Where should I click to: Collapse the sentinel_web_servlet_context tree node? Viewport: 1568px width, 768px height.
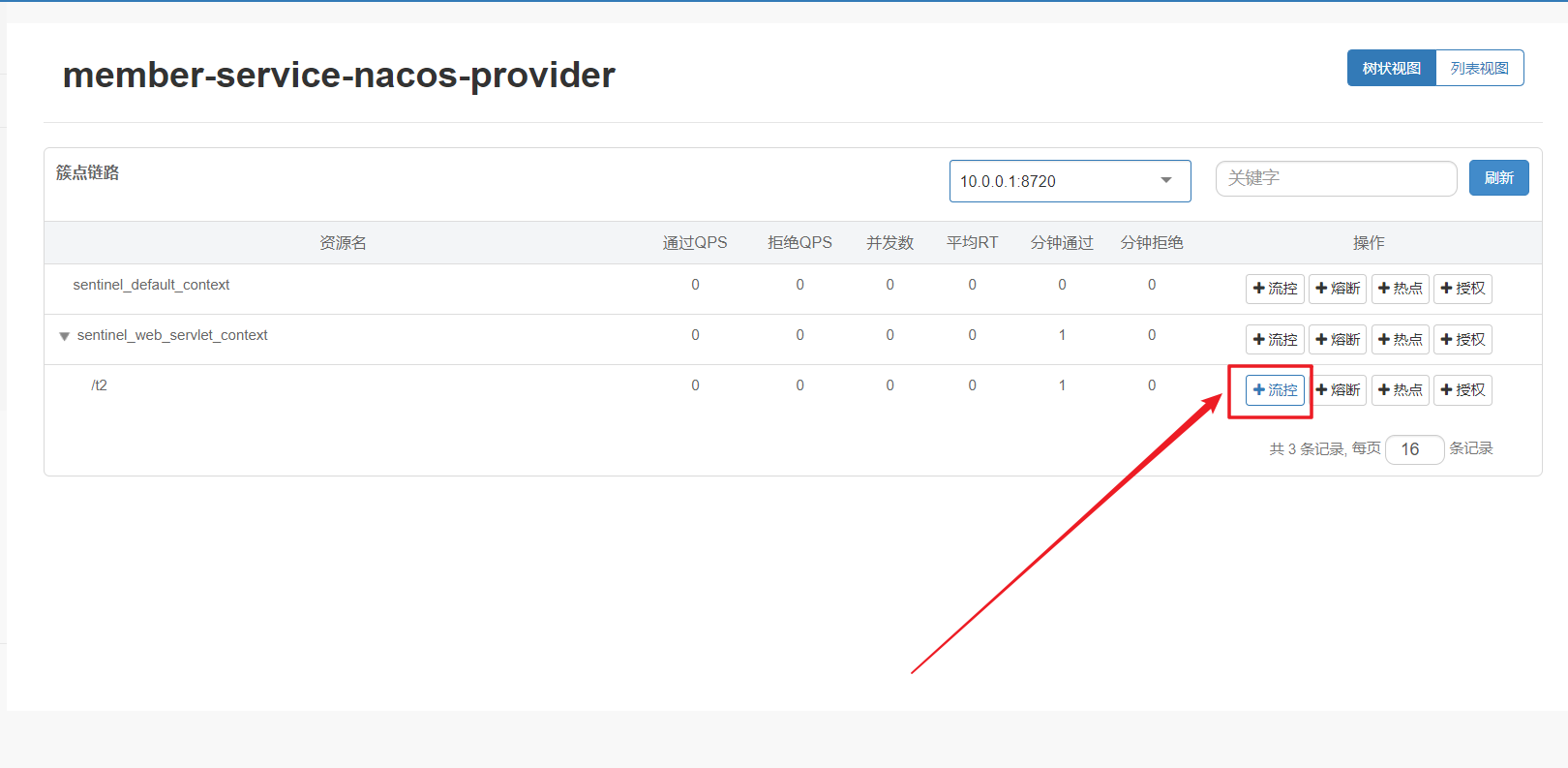pos(64,336)
